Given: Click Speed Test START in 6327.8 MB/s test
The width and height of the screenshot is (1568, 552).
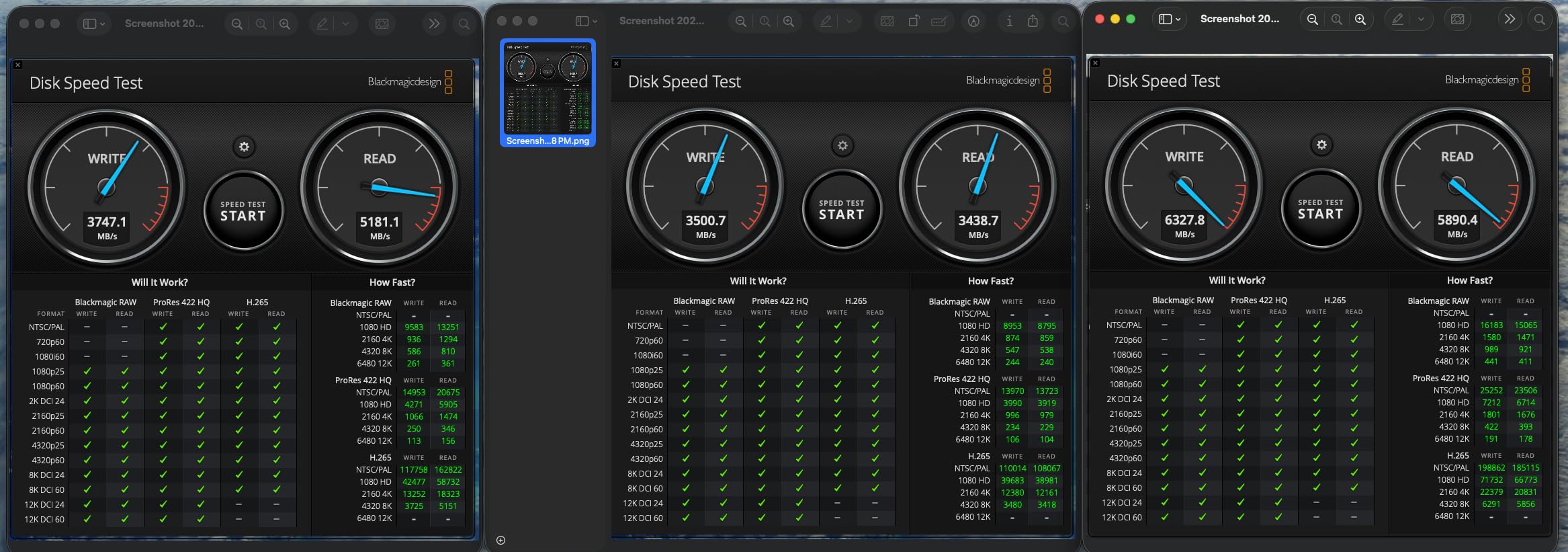Looking at the screenshot, I should 1321,210.
